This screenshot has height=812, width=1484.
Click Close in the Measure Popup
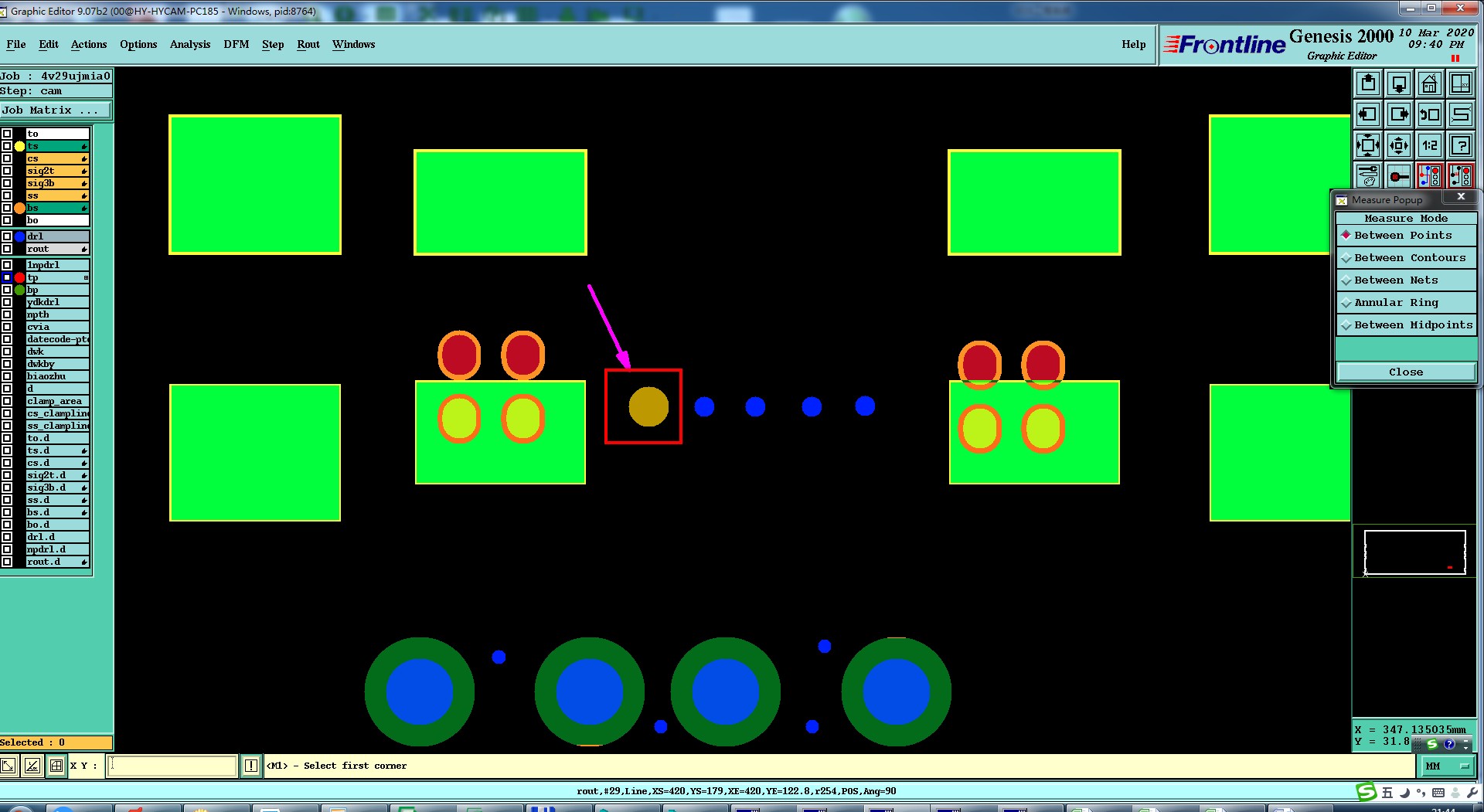[x=1406, y=372]
